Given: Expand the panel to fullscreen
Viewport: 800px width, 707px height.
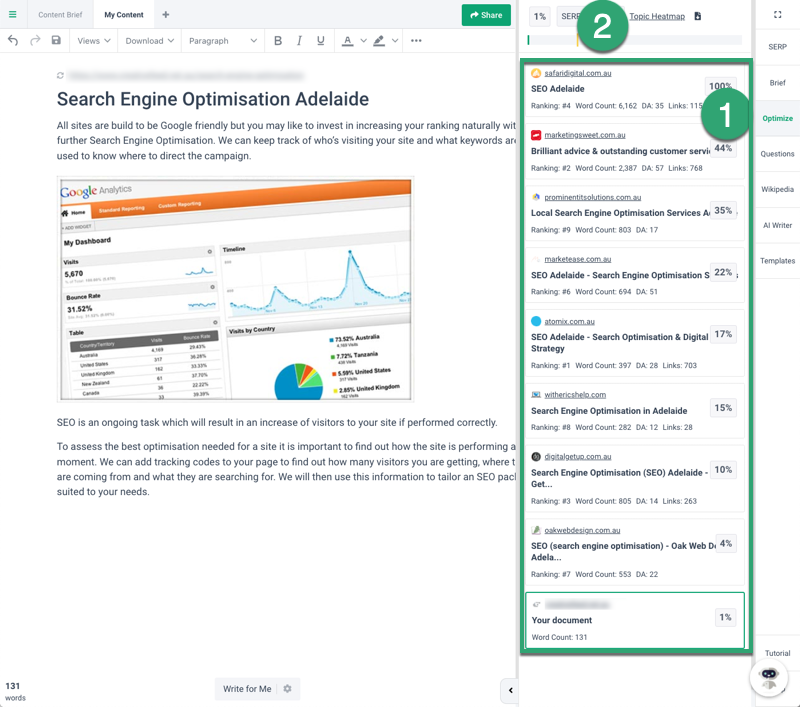Looking at the screenshot, I should point(778,15).
